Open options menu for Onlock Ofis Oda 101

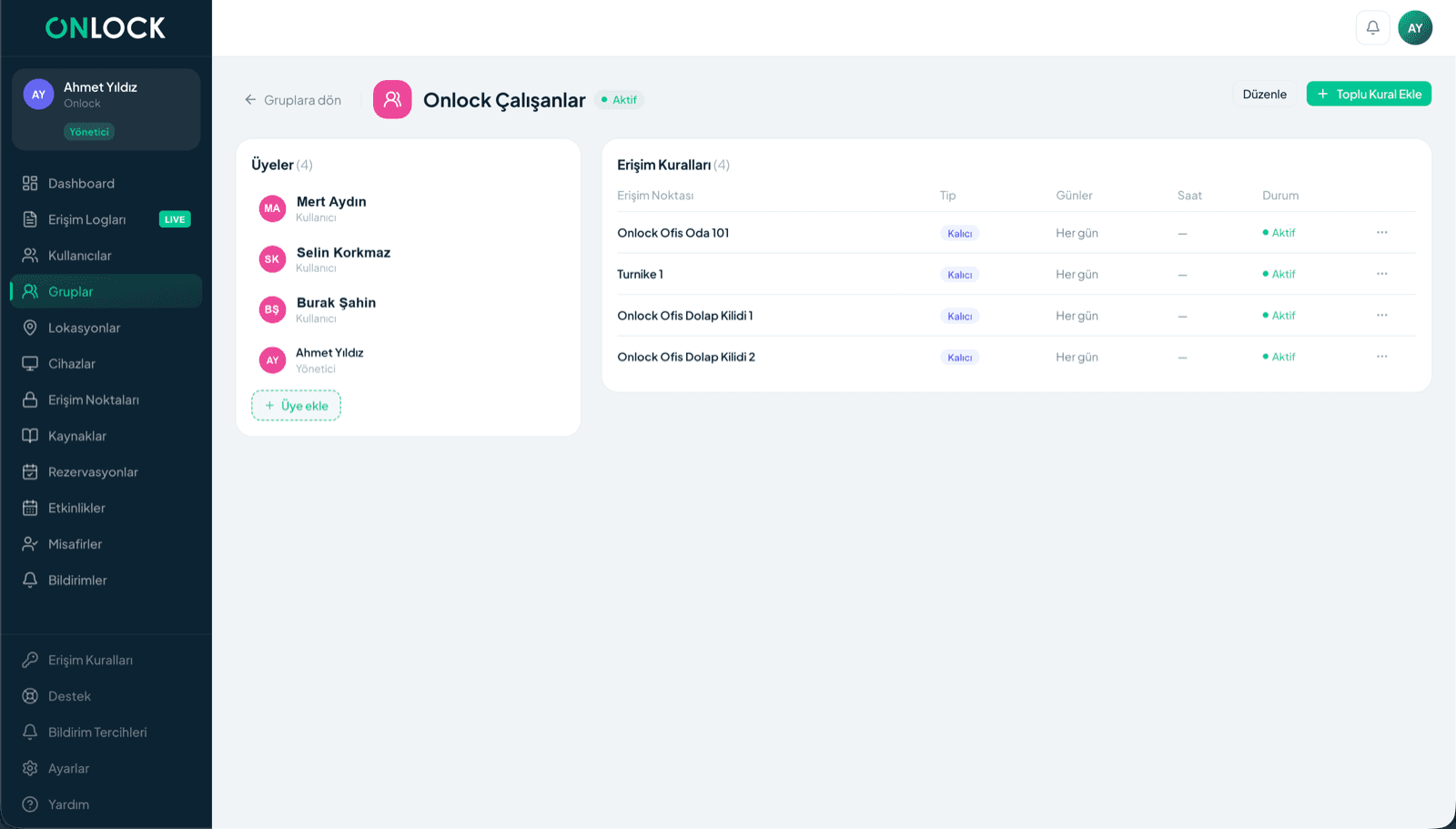pyautogui.click(x=1381, y=232)
